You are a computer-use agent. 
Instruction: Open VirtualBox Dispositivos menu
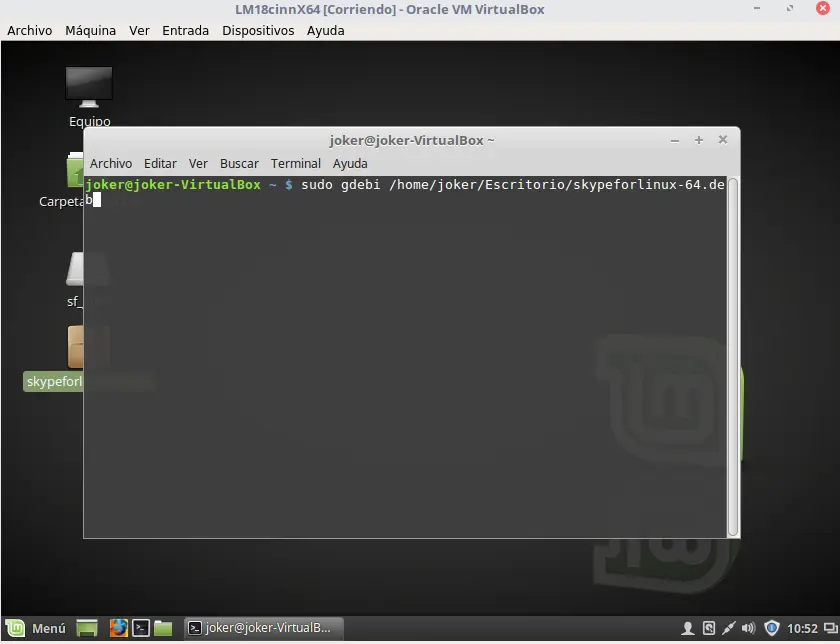(x=258, y=31)
